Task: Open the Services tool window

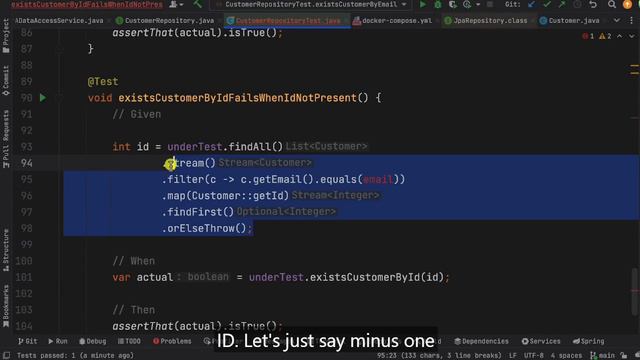Action: click(541, 341)
